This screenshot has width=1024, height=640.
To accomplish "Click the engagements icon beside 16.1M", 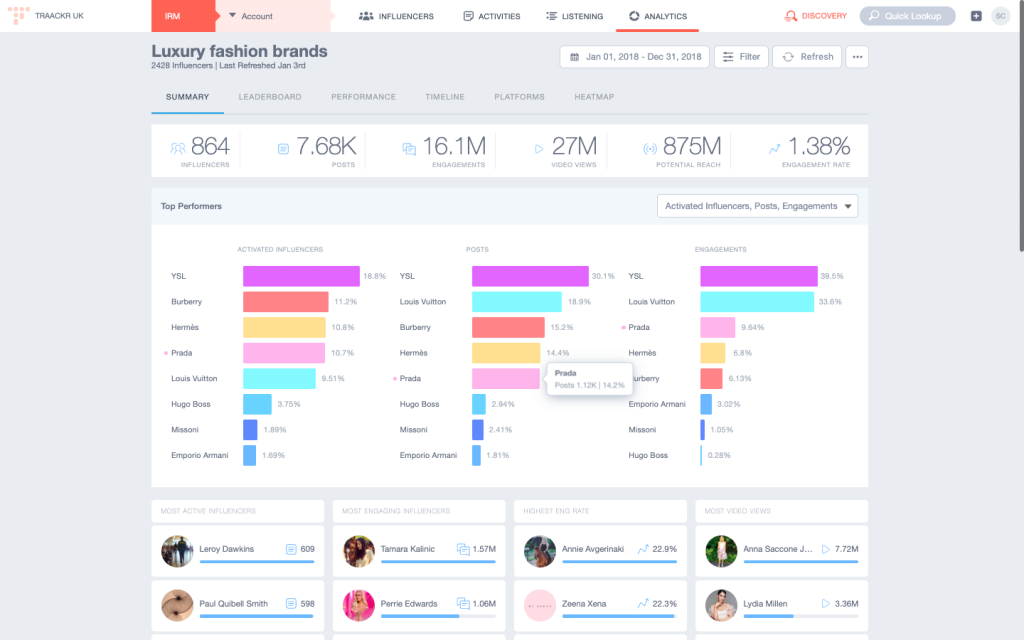I will [409, 149].
